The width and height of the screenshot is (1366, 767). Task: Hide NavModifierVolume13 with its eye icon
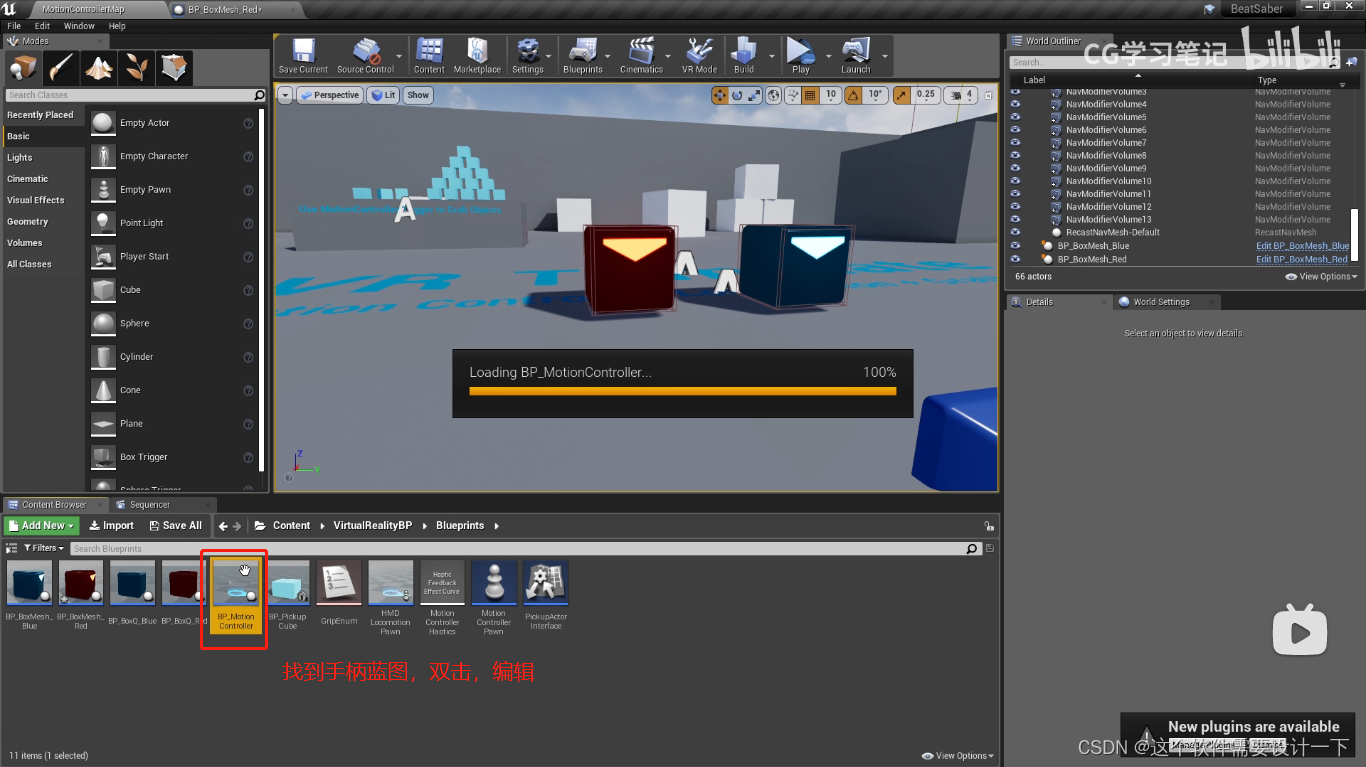point(1015,219)
